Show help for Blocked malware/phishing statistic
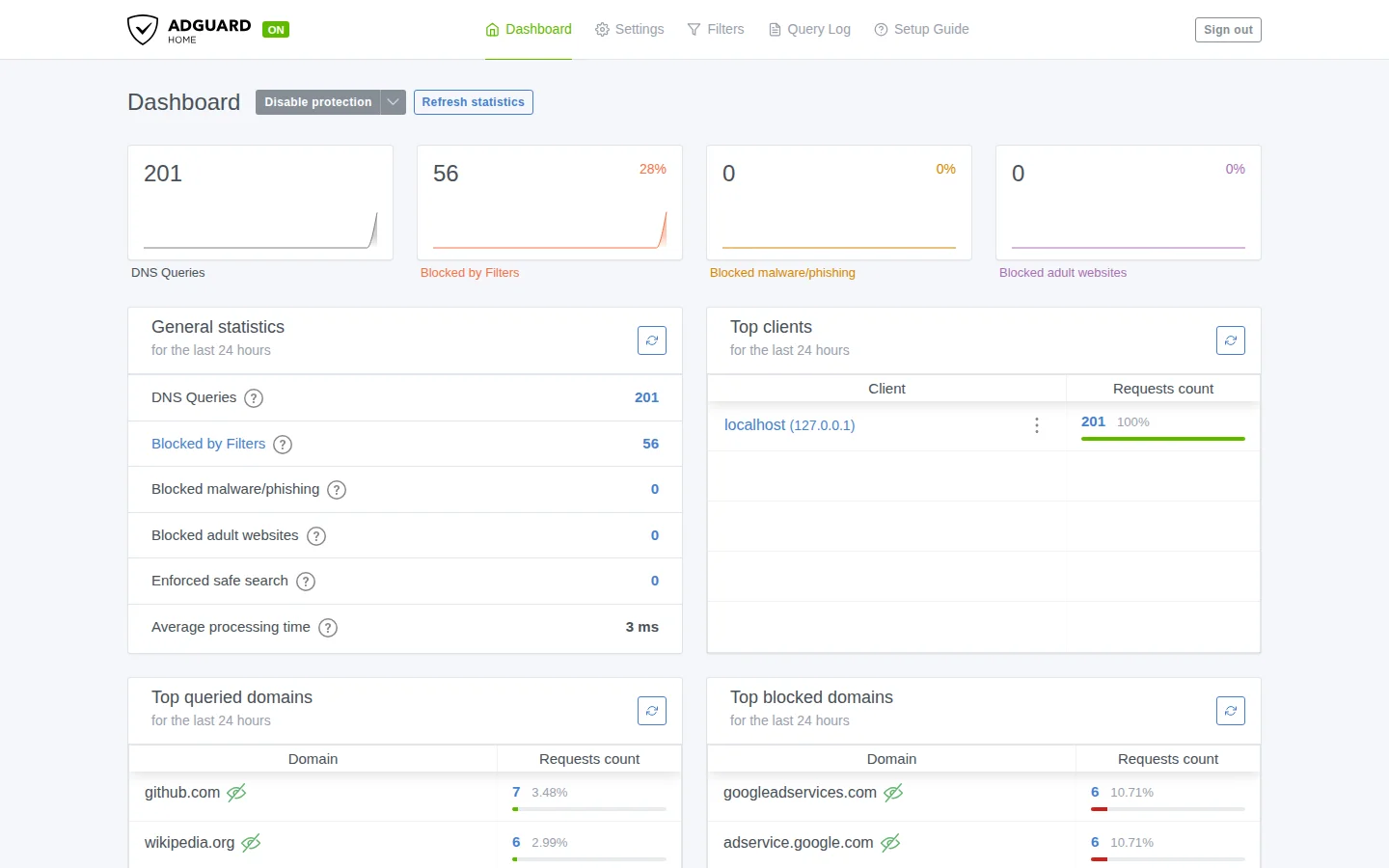The width and height of the screenshot is (1389, 868). point(337,490)
